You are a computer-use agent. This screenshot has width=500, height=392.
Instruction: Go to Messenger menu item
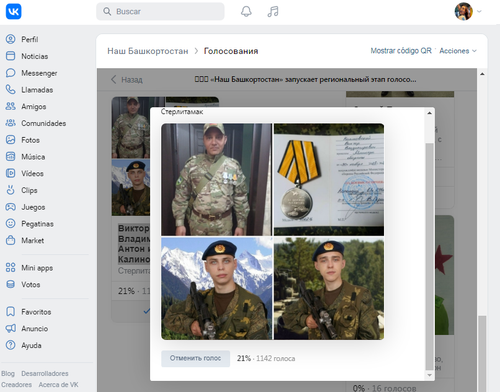pos(39,73)
